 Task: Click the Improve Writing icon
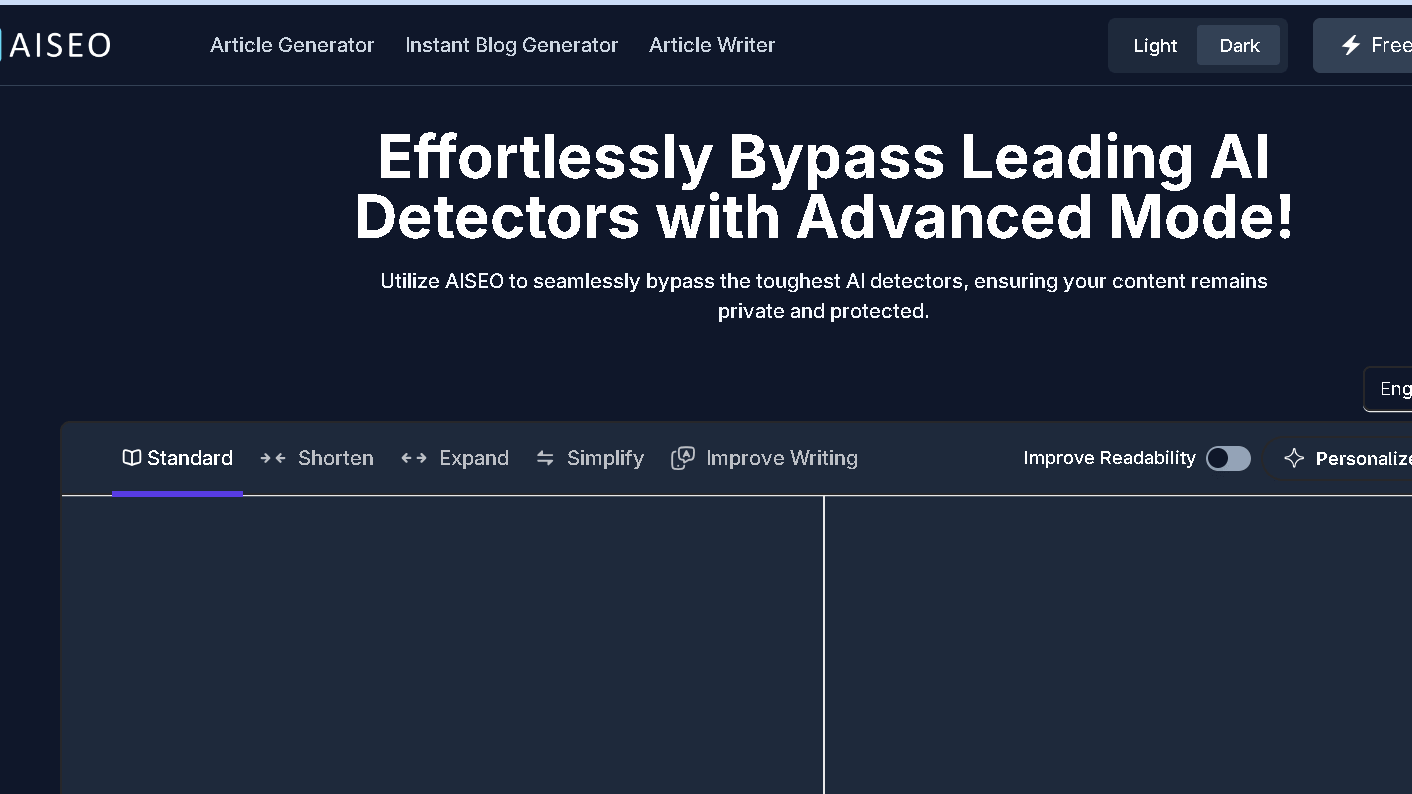[x=683, y=458]
